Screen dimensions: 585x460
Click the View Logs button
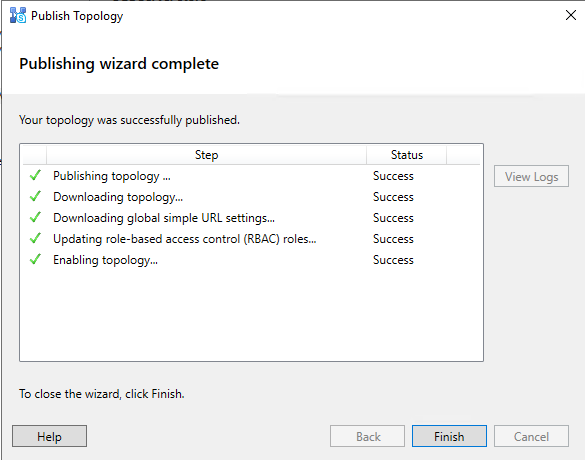coord(531,176)
